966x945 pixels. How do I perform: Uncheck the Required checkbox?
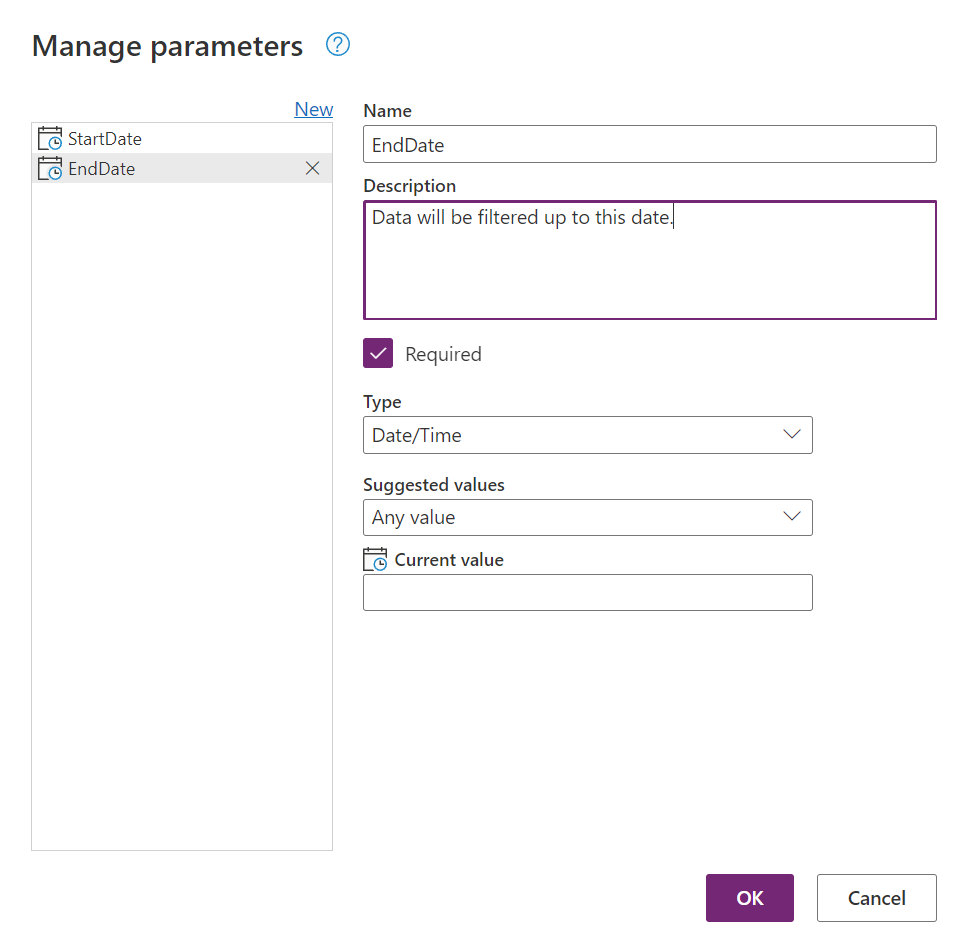tap(378, 353)
